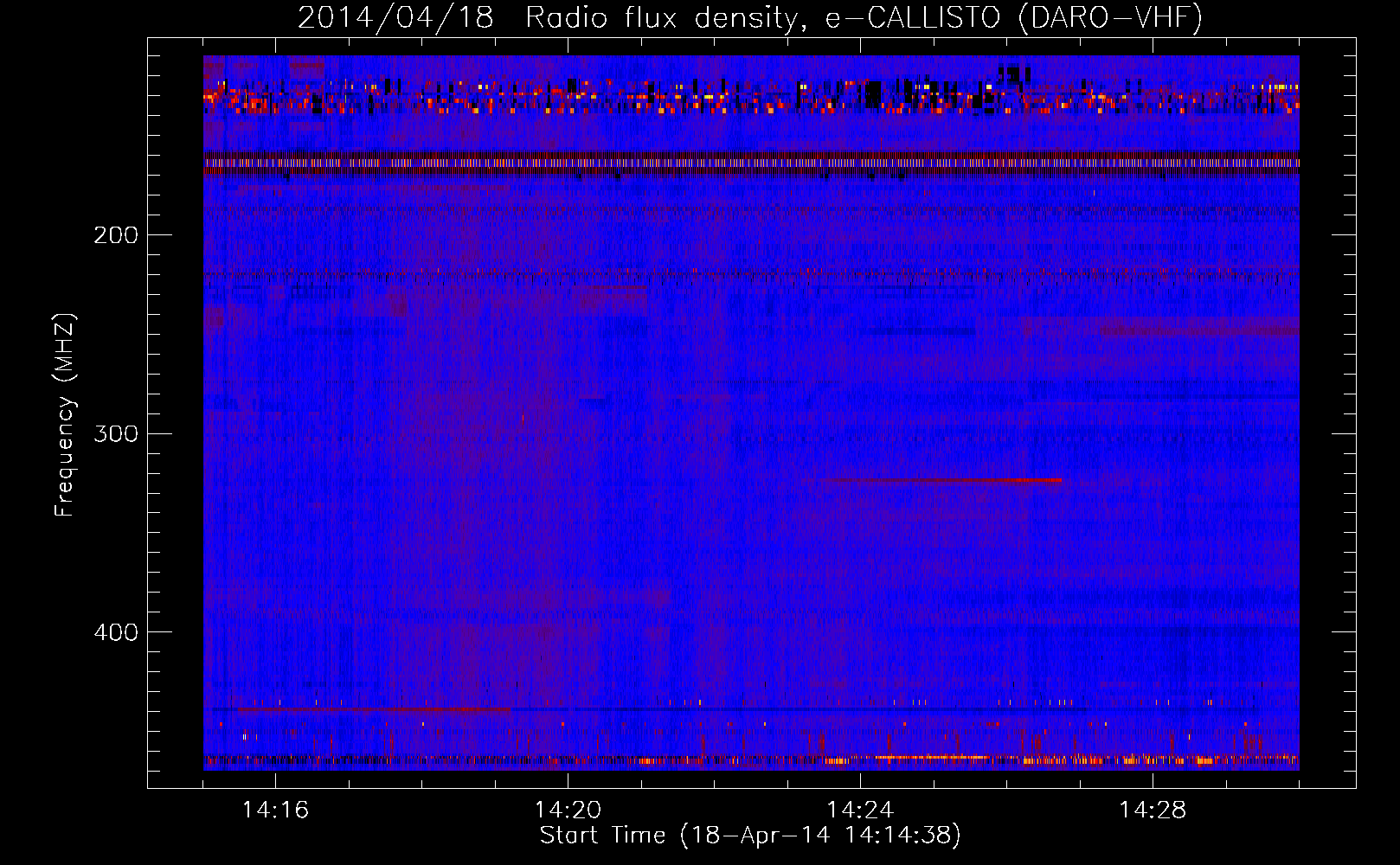Click the 200 frequency tick label
Viewport: 1400px width, 865px height.
116,235
